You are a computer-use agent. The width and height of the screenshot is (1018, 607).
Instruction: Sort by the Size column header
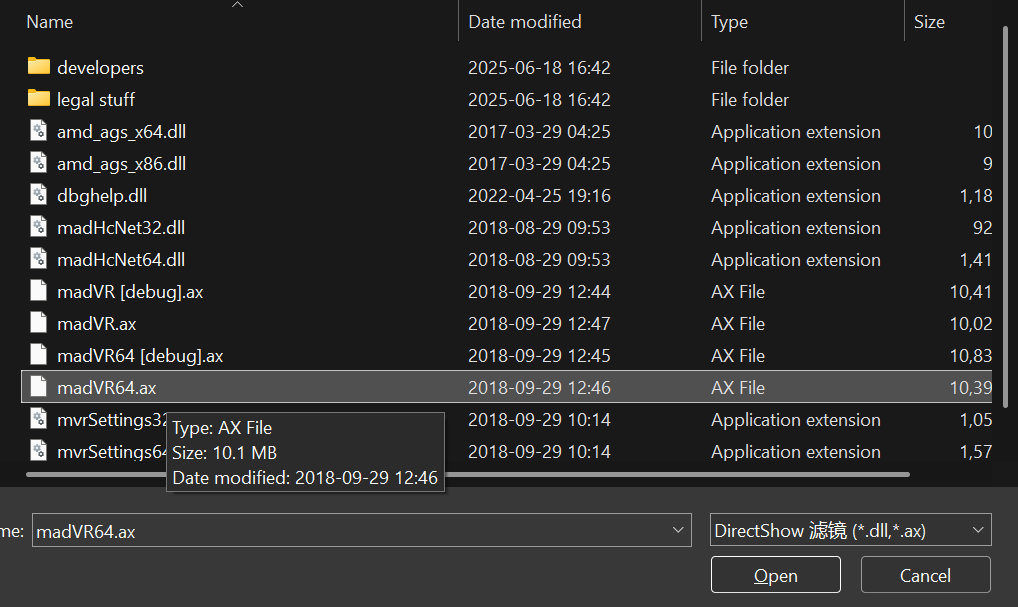pos(929,22)
